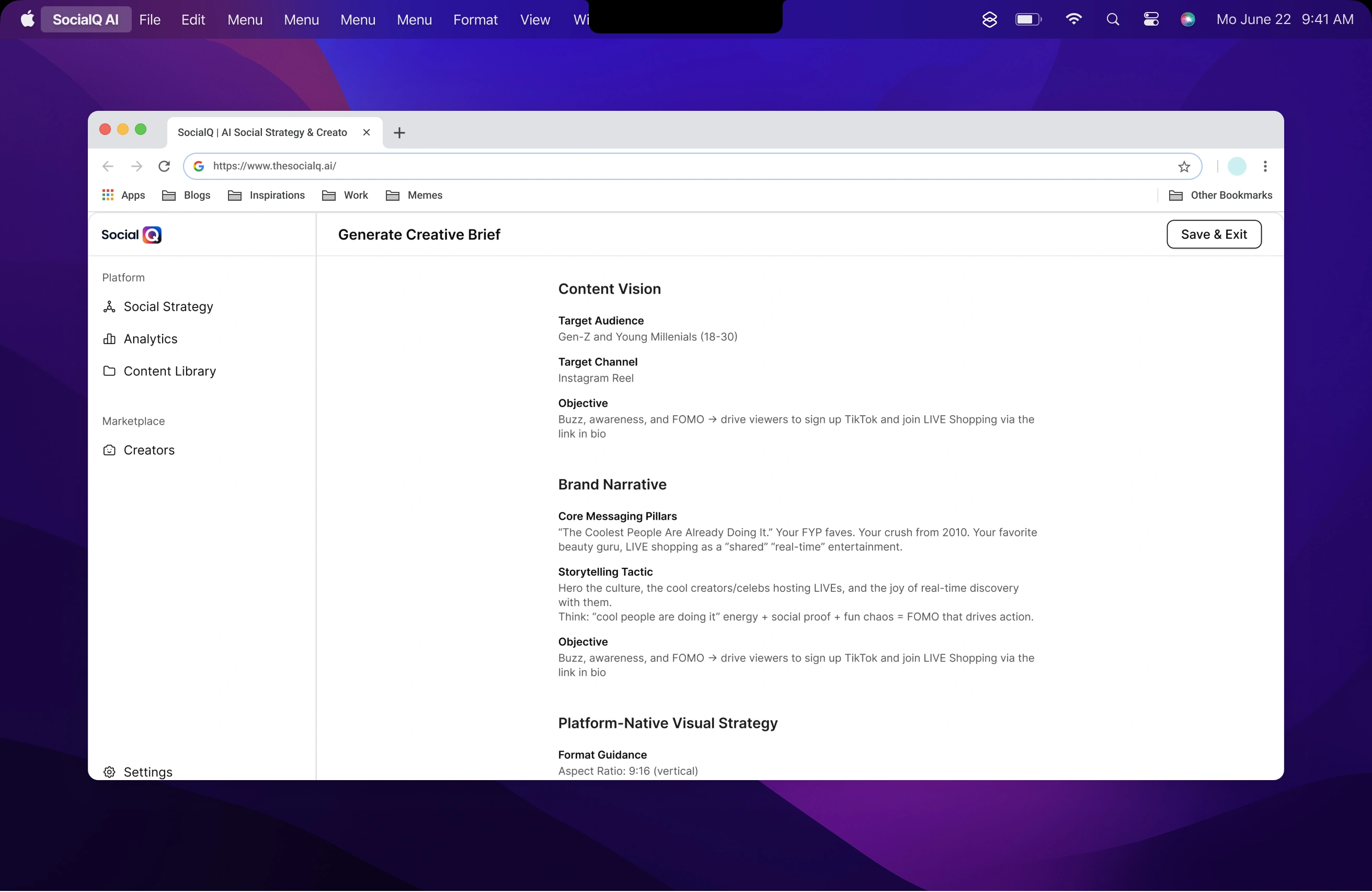Open the File menu
Image resolution: width=1372 pixels, height=892 pixels.
150,19
